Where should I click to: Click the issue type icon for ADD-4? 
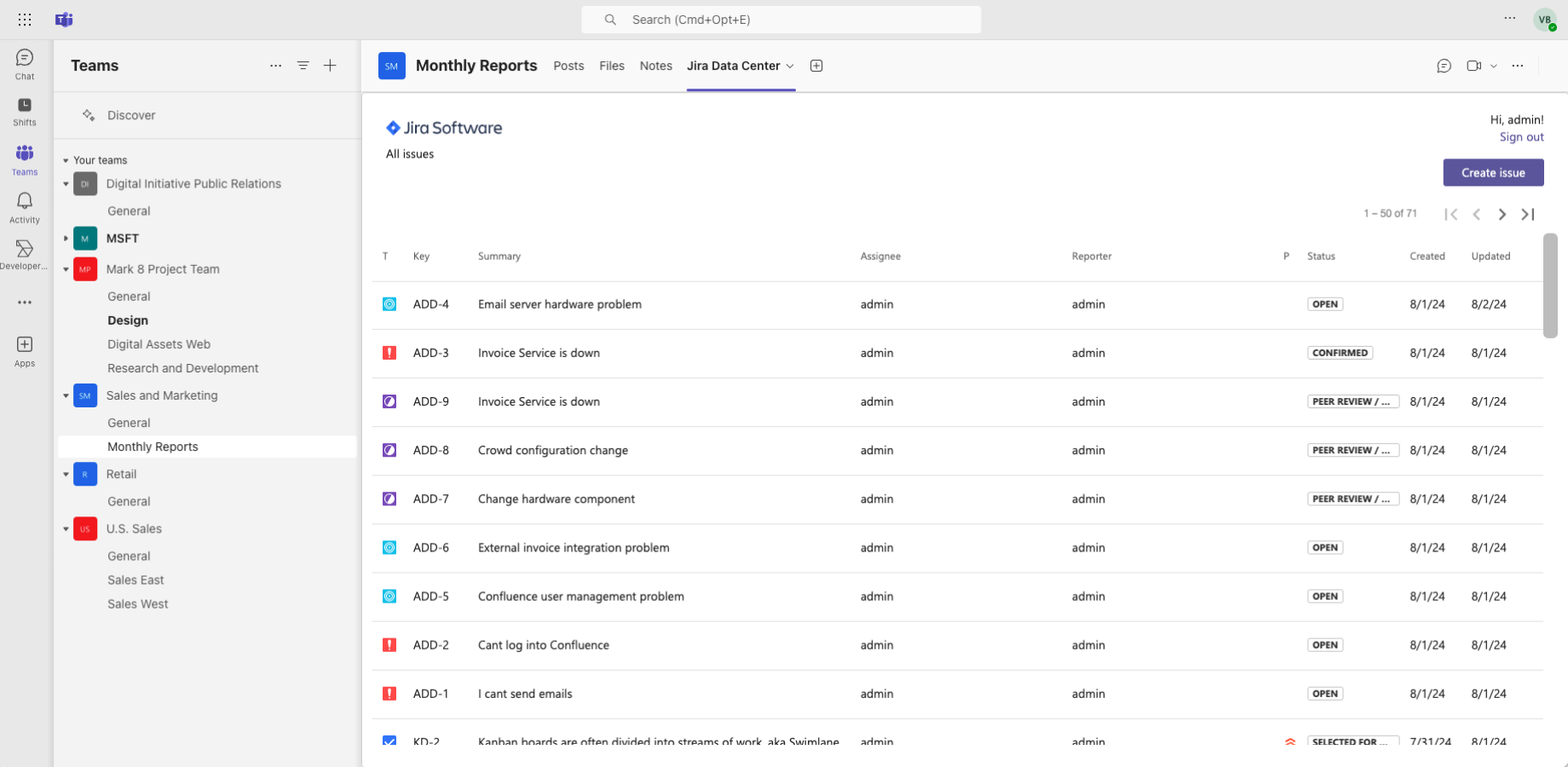[389, 304]
